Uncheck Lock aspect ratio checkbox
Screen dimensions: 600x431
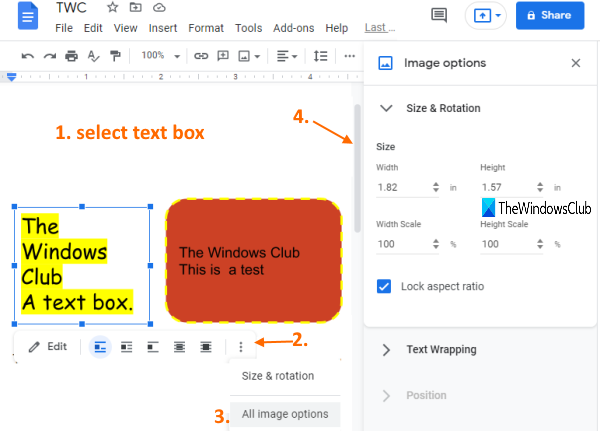[384, 286]
